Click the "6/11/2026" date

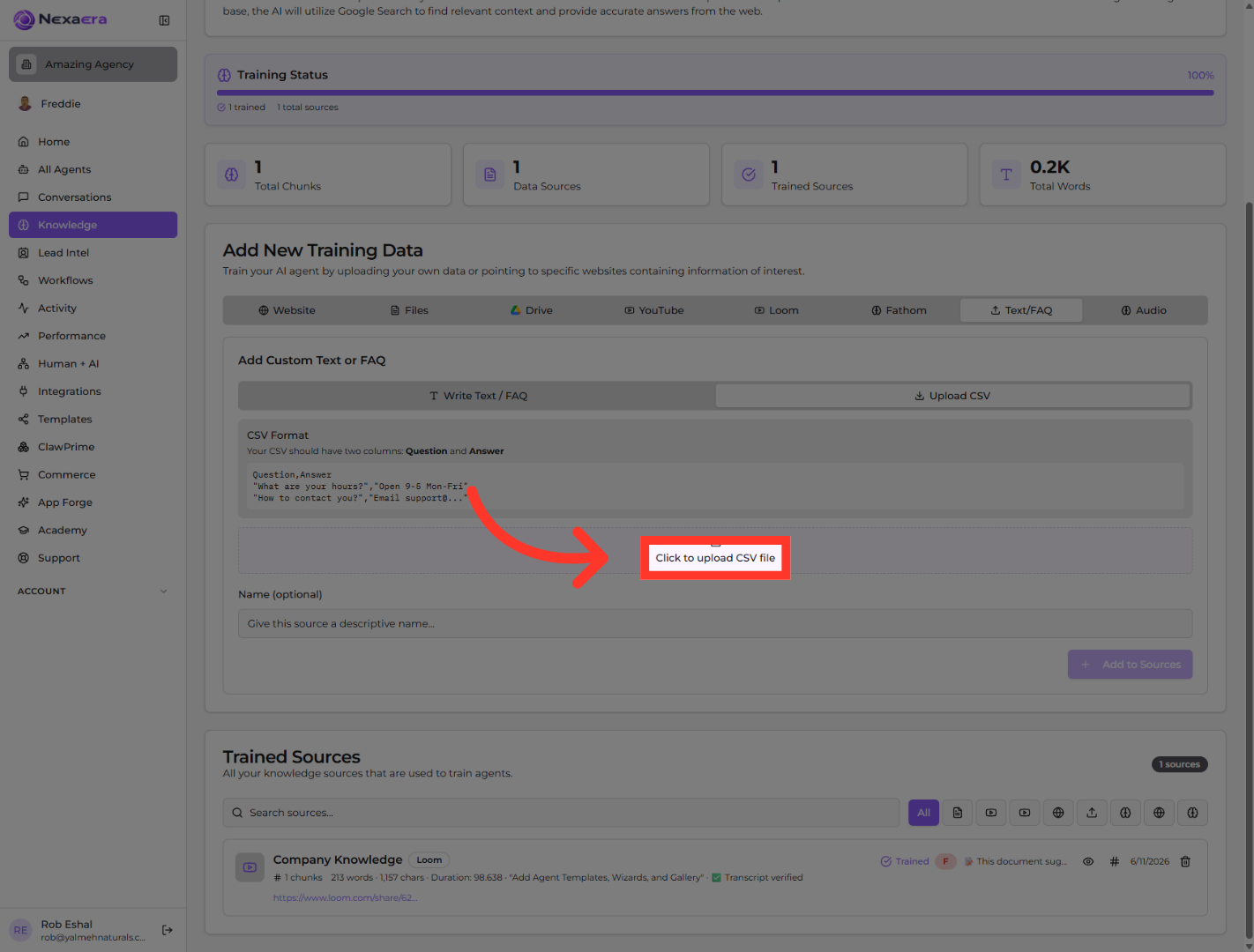pos(1150,861)
